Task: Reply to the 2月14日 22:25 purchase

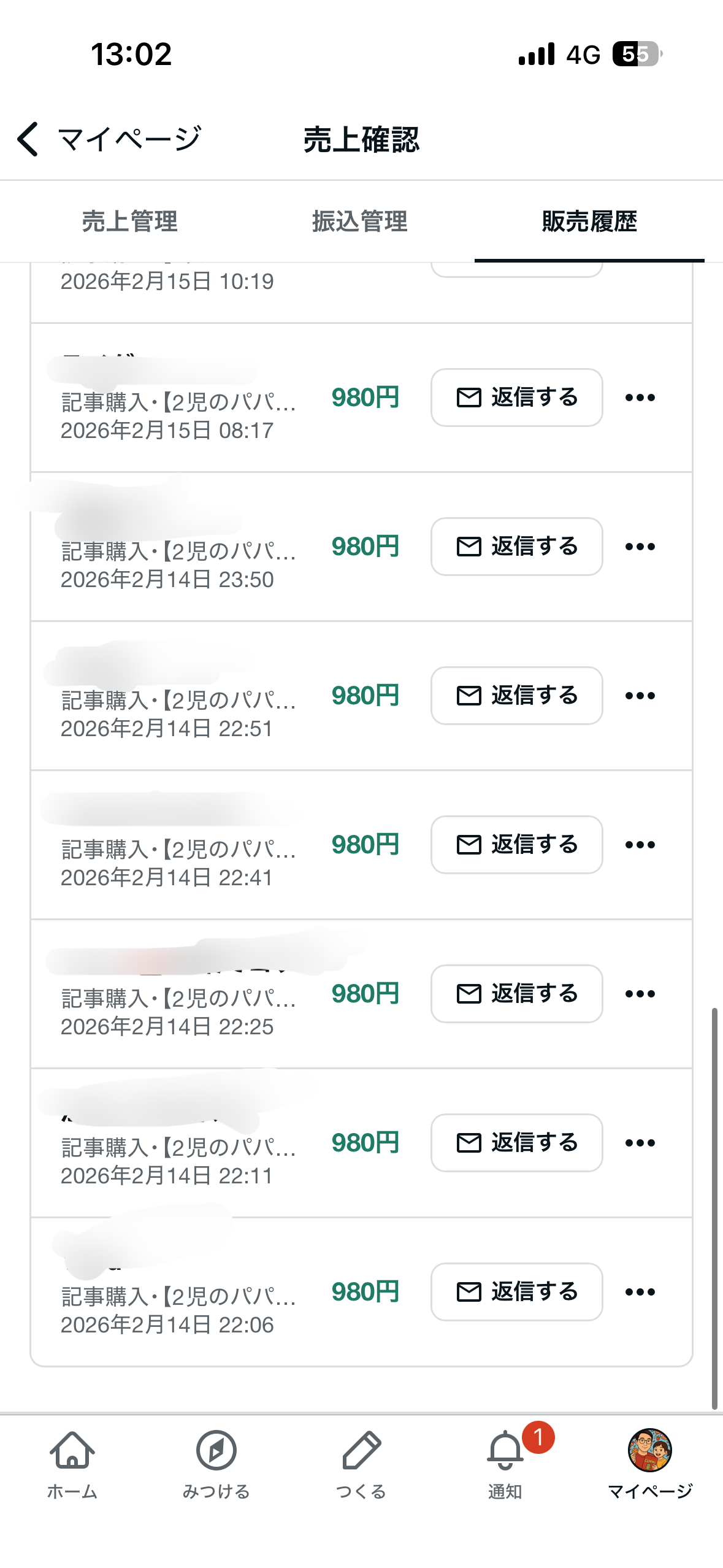Action: point(516,994)
